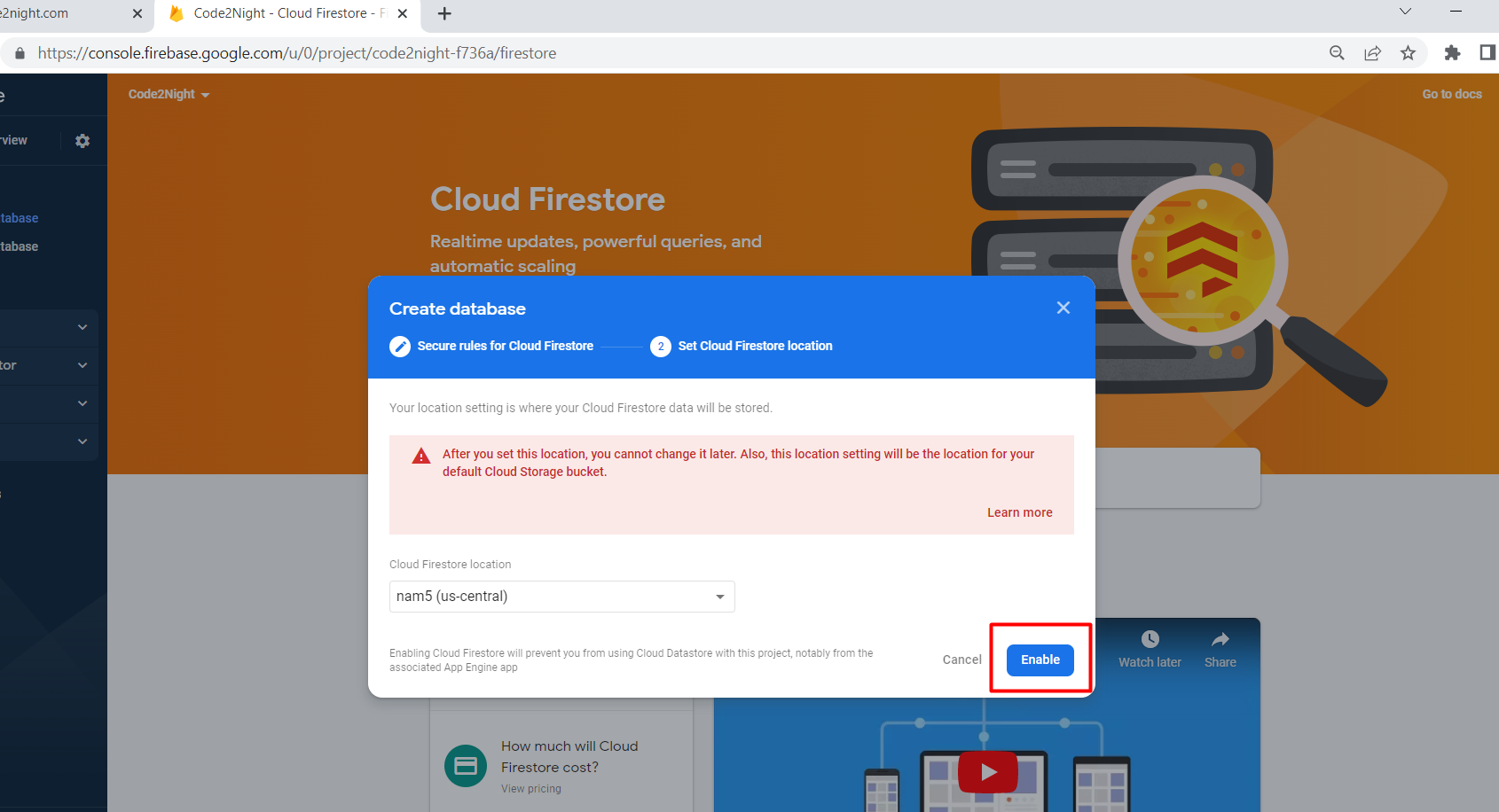Expand the fourth sidebar section chevron
The image size is (1499, 812).
point(82,441)
